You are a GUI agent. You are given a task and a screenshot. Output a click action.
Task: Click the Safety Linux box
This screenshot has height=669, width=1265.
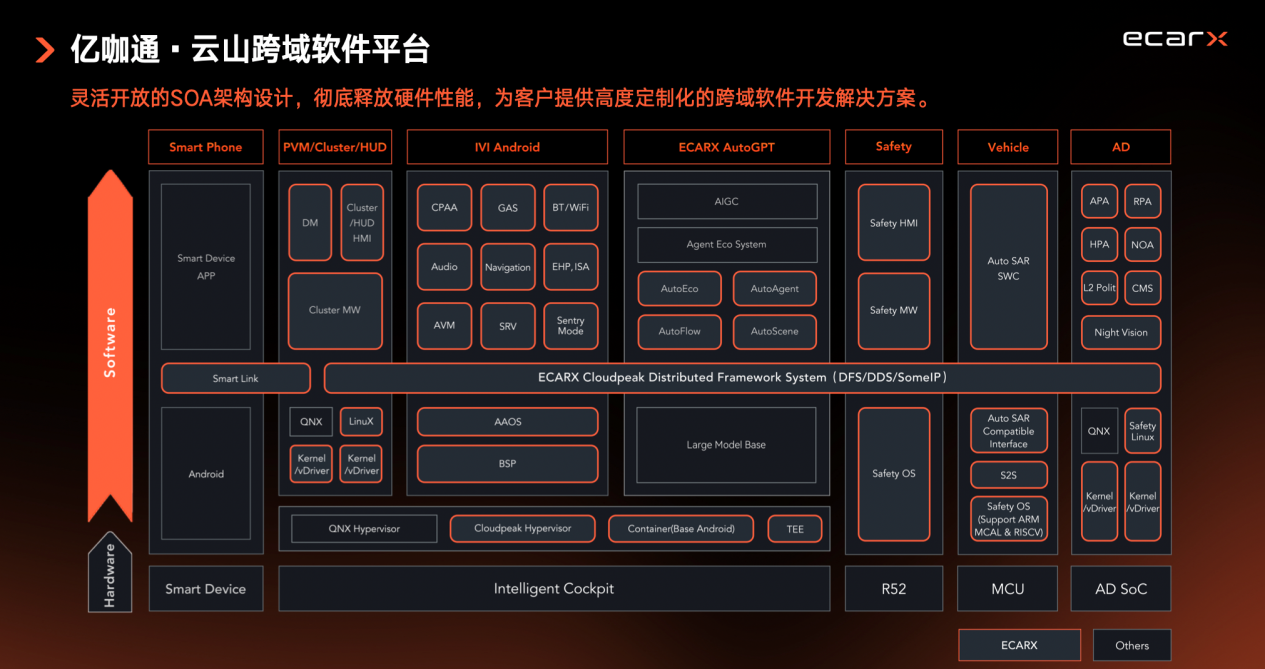1142,431
